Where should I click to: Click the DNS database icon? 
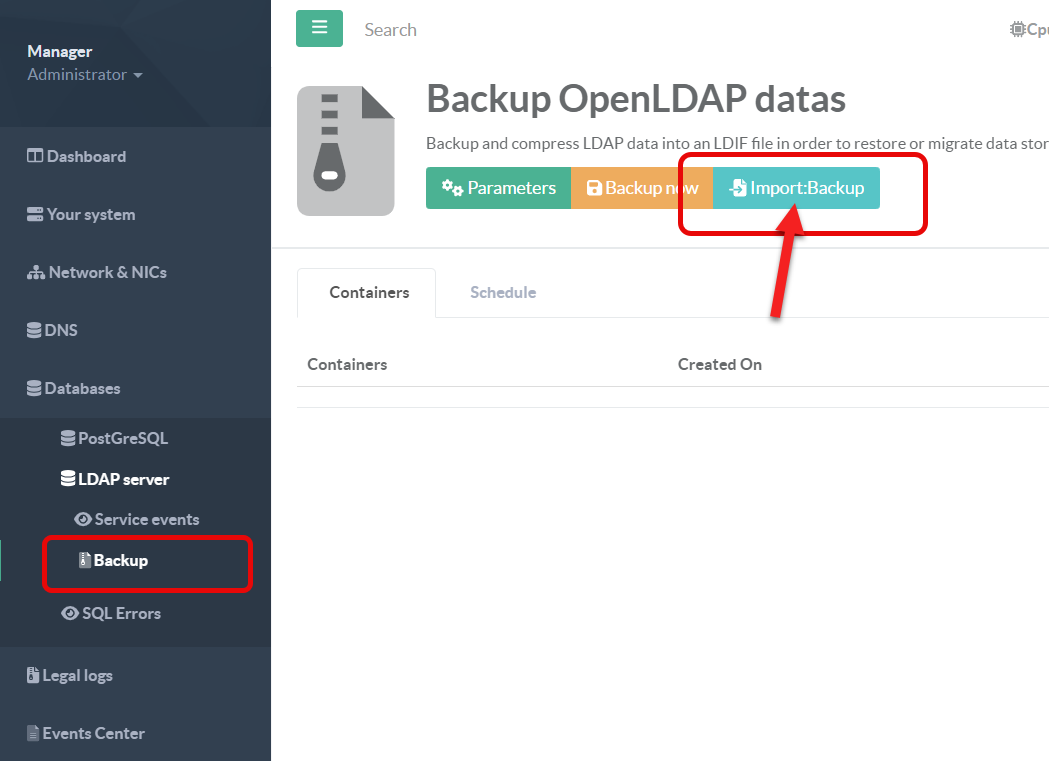[x=35, y=331]
